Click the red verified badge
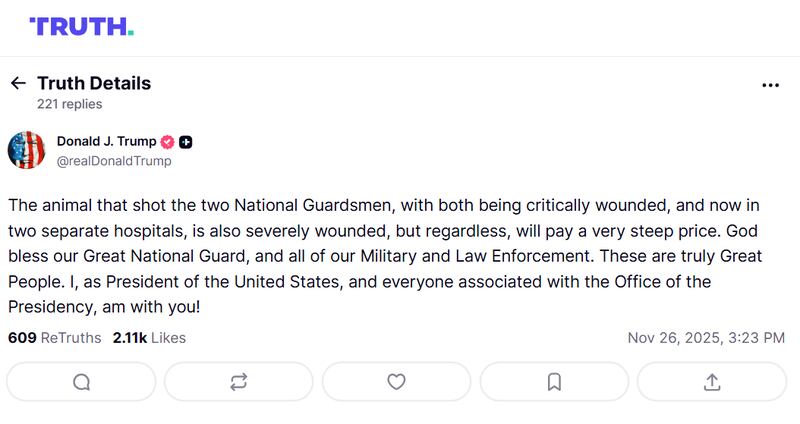The width and height of the screenshot is (800, 424). coord(168,142)
